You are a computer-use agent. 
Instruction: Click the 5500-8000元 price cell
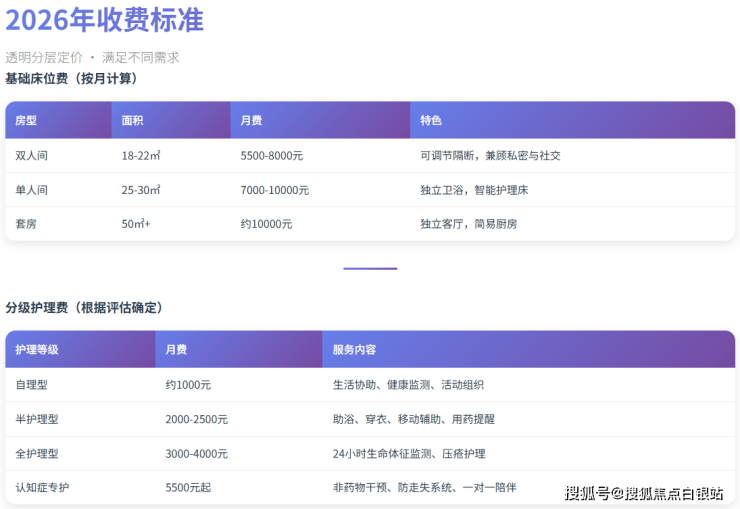(x=272, y=156)
